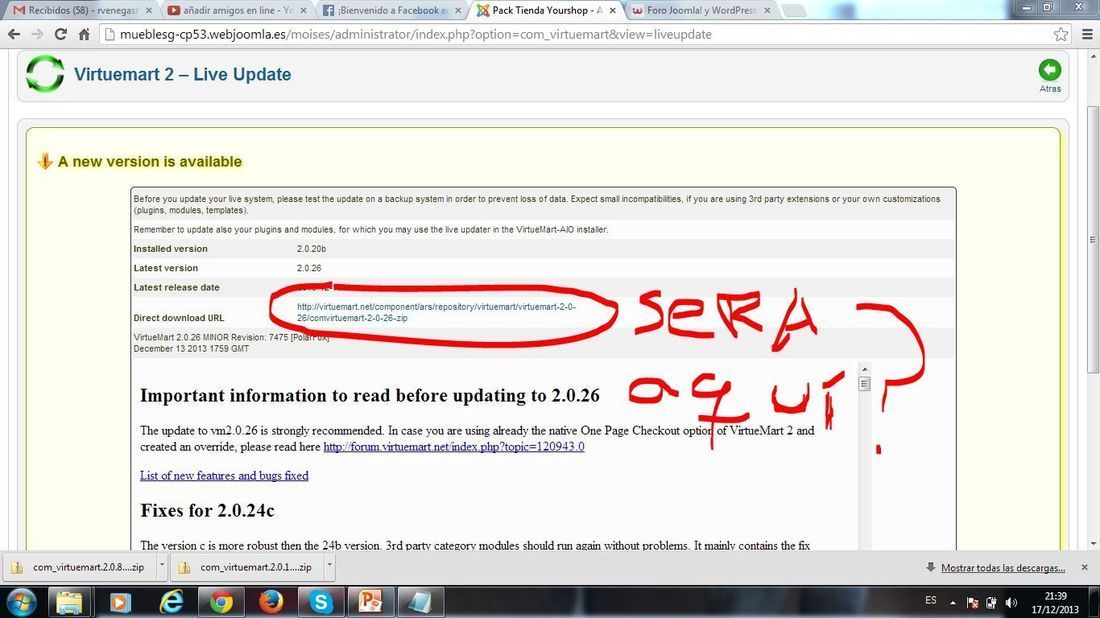1100x618 pixels.
Task: Open options for com_virtuemart.2.0.1 download
Action: point(329,565)
